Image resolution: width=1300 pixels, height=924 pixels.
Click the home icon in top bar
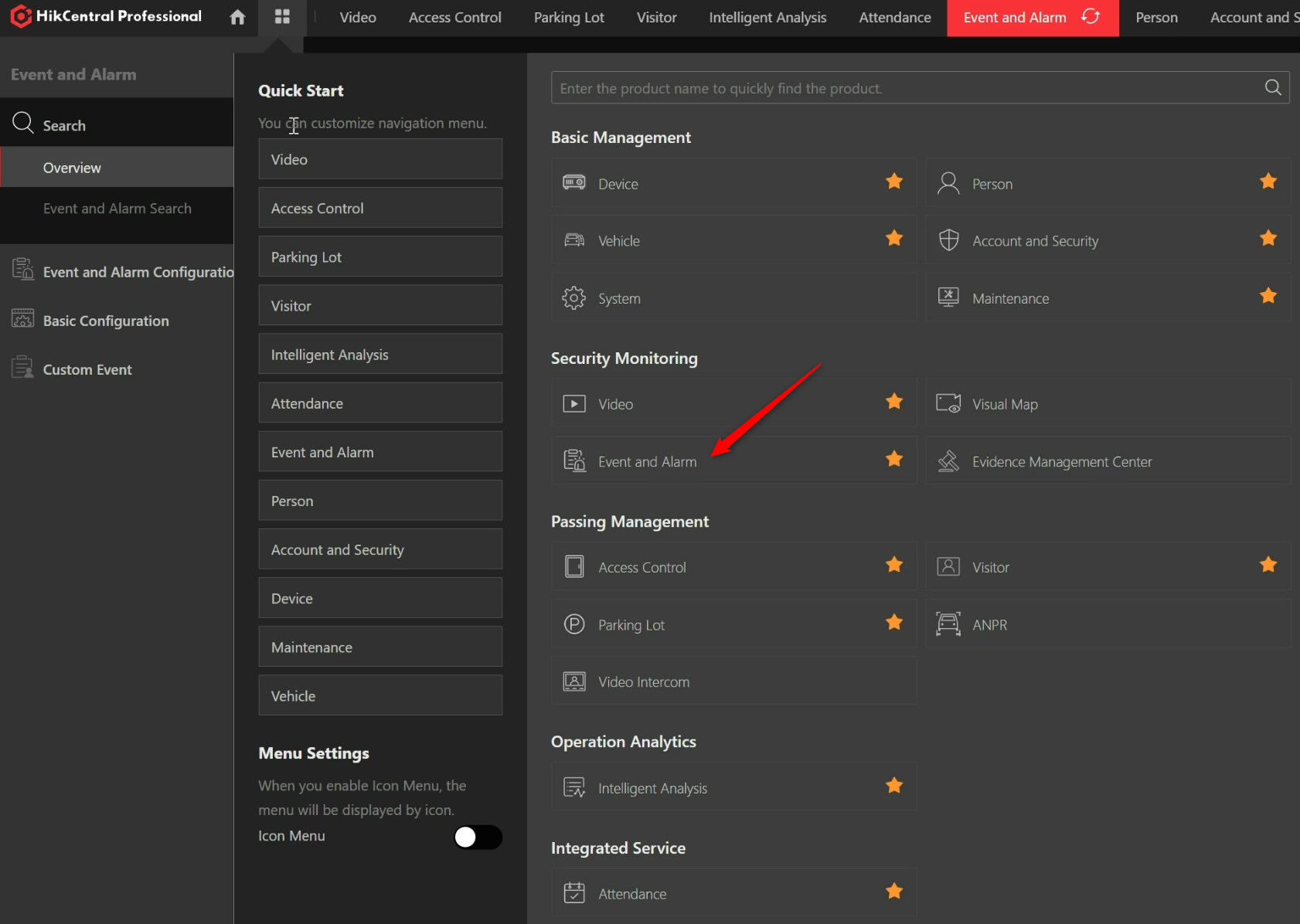point(237,17)
